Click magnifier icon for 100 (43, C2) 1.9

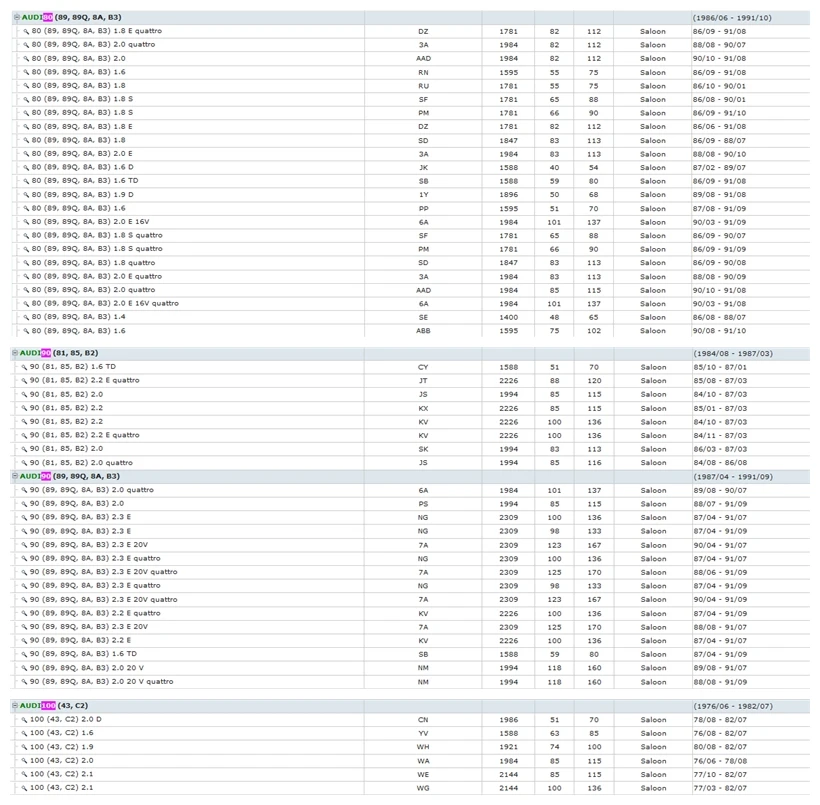click(24, 747)
